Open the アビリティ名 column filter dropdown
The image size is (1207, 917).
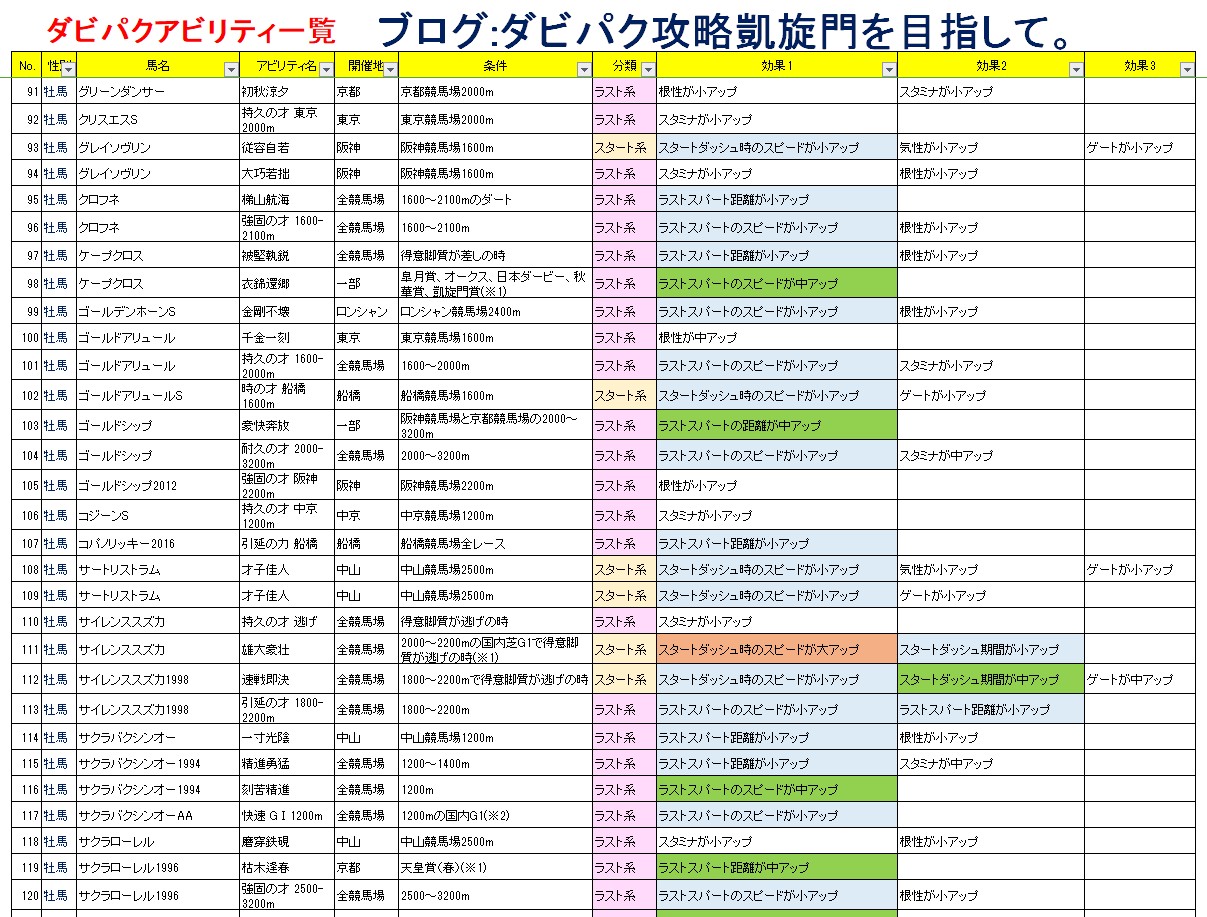pyautogui.click(x=326, y=69)
